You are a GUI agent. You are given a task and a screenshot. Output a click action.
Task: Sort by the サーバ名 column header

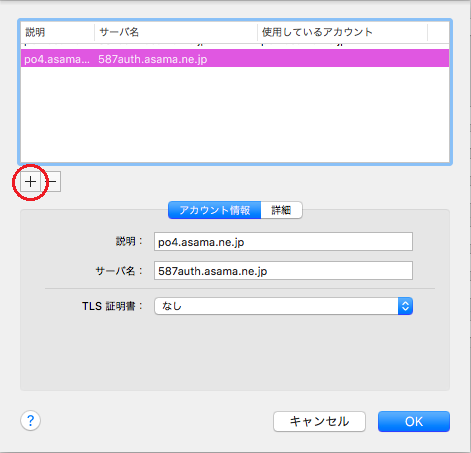176,32
